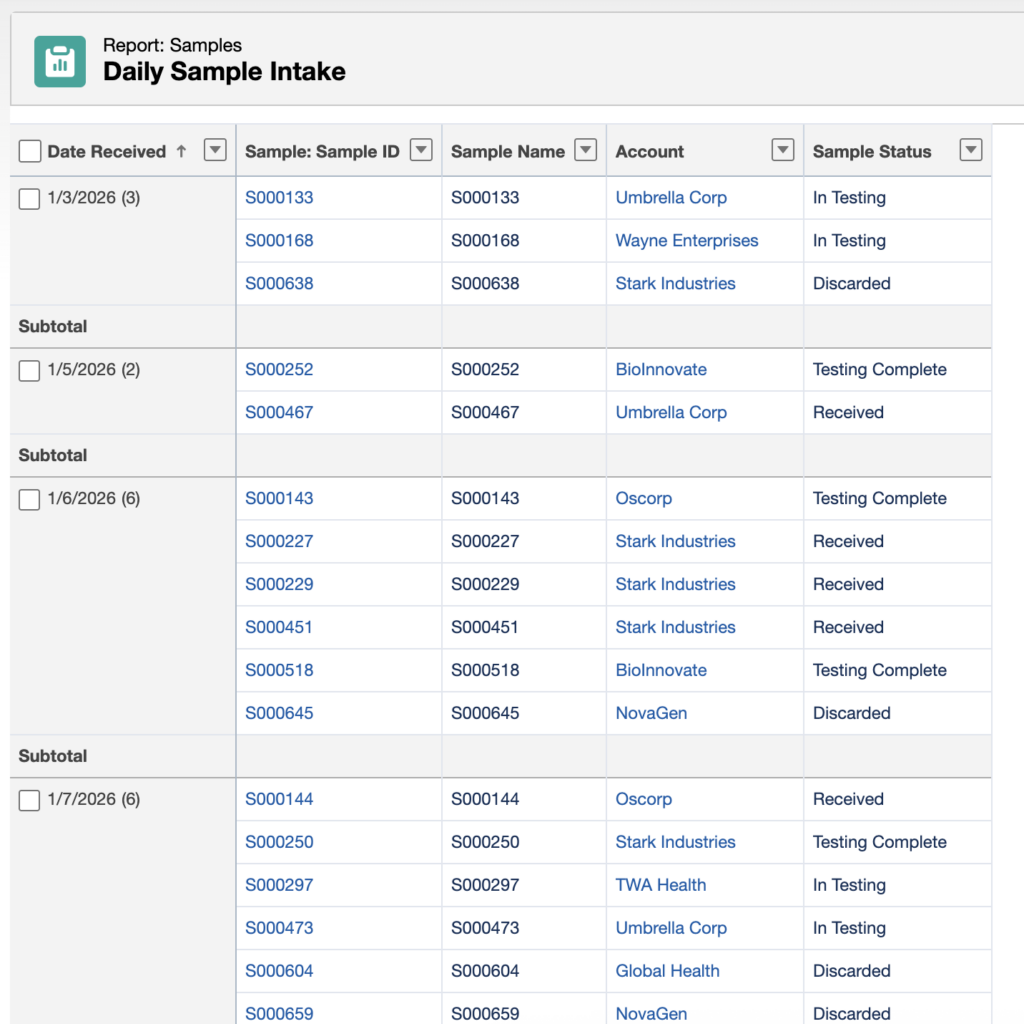Open the TWA Health account link

pyautogui.click(x=660, y=885)
